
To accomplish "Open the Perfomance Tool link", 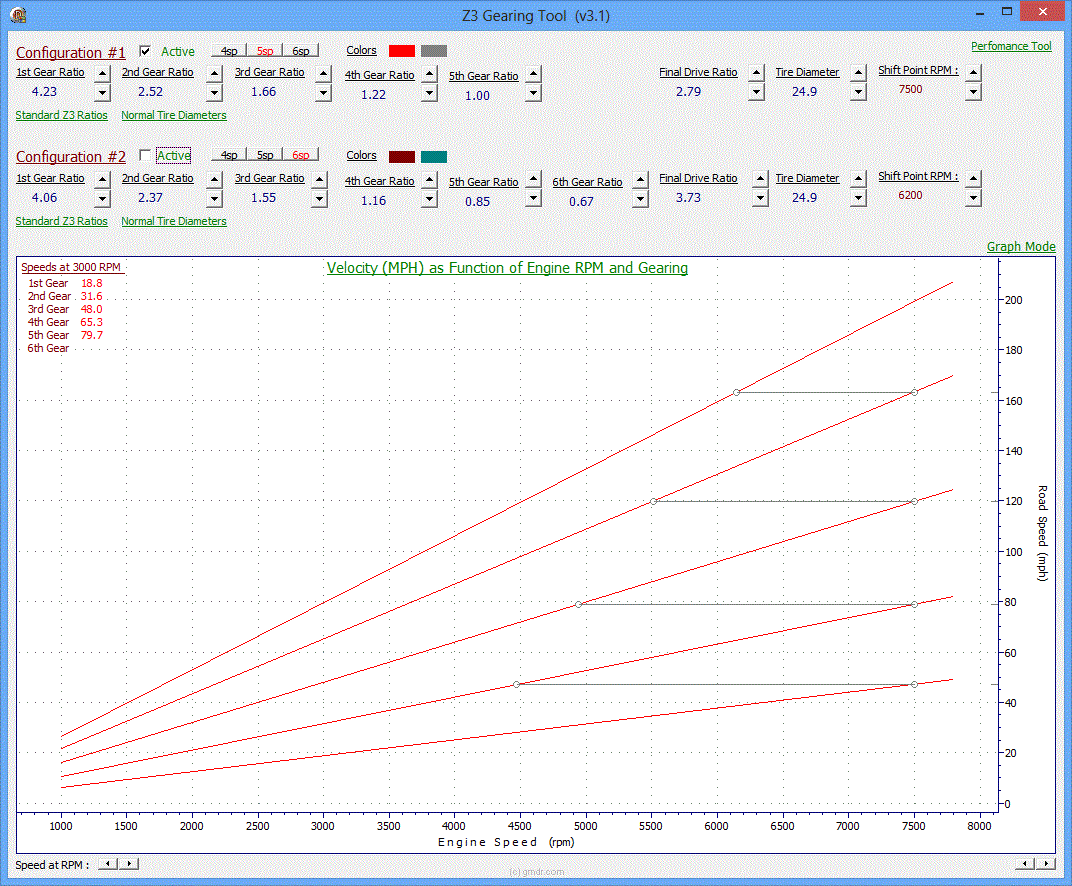I will pyautogui.click(x=1011, y=46).
